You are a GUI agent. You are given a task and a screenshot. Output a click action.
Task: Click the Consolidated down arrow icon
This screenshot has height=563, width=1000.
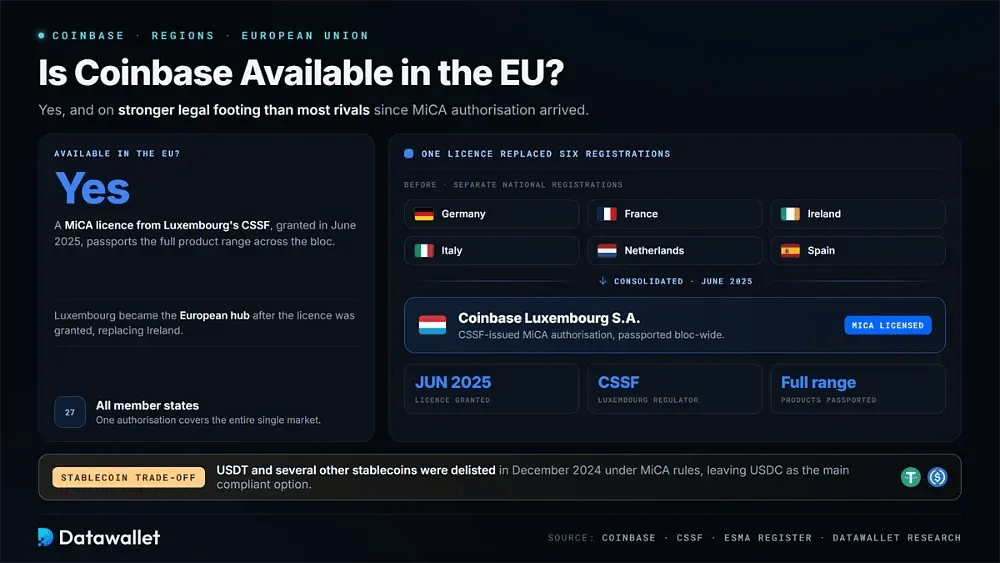[x=603, y=281]
